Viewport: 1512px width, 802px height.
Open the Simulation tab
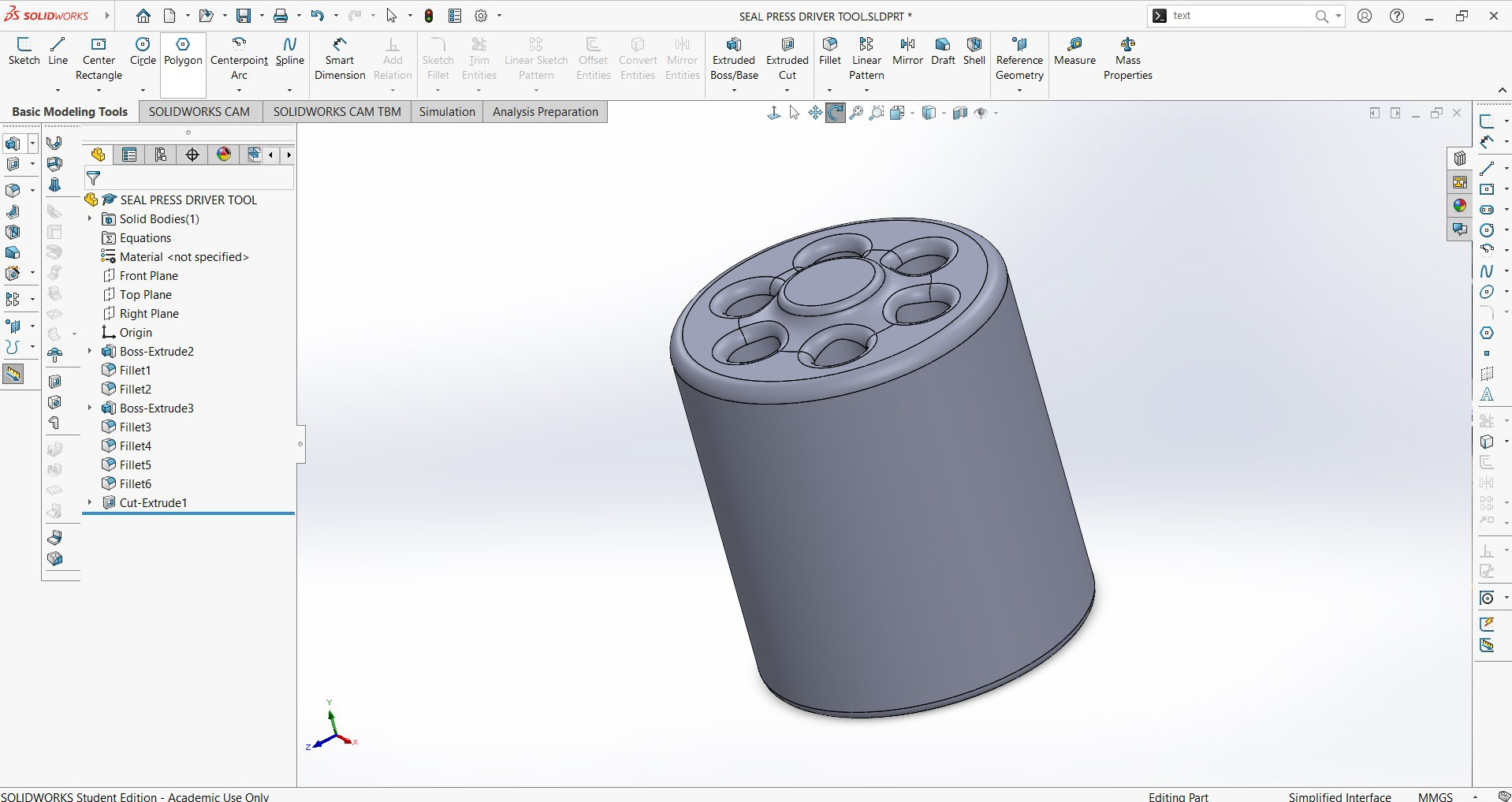447,112
